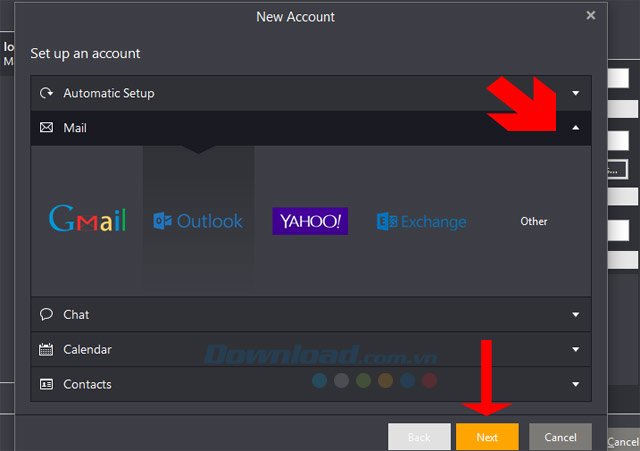640x451 pixels.
Task: Expand the Automatic Setup section arrow
Action: [x=576, y=93]
